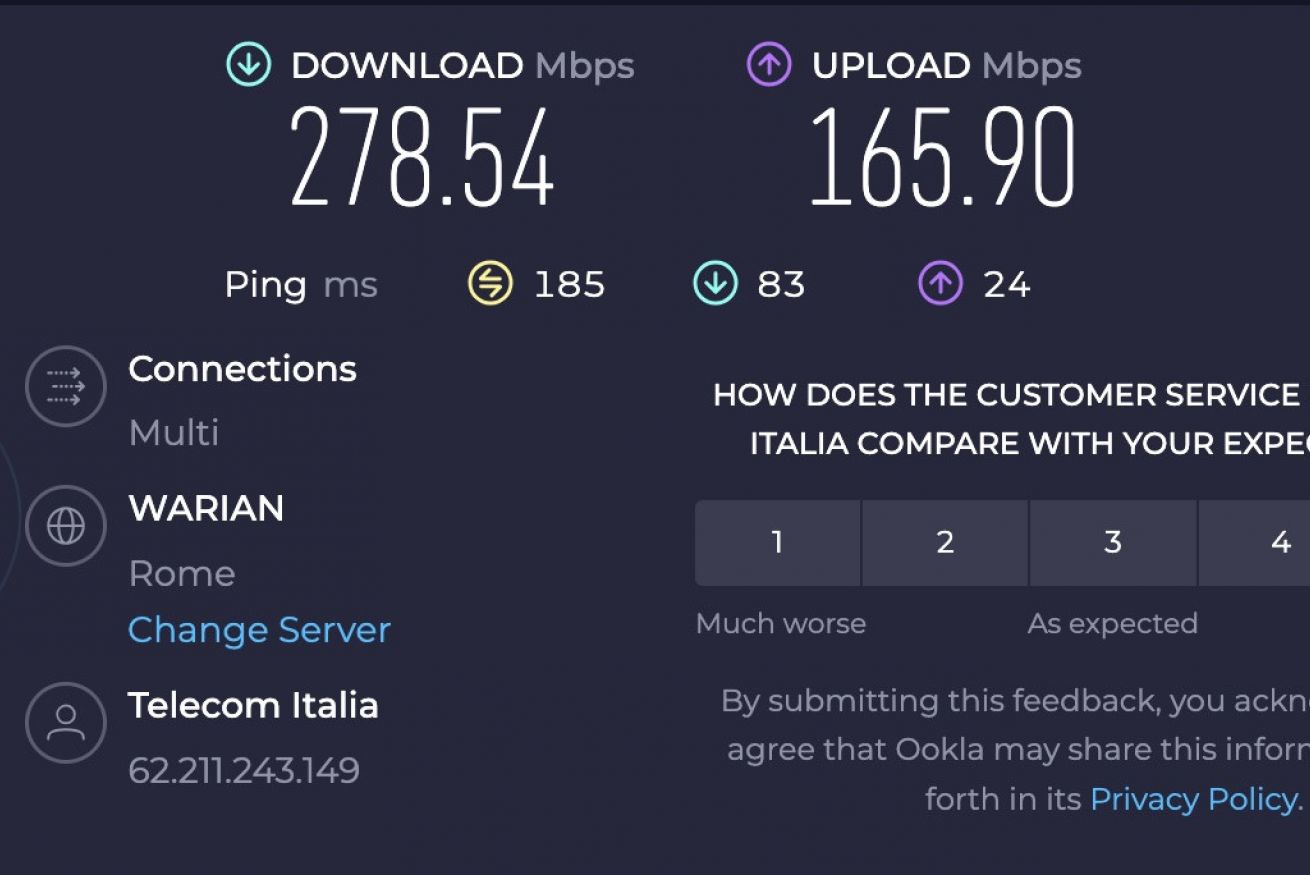This screenshot has height=875, width=1310.
Task: Click the user profile icon beside Telecom Italia
Action: click(66, 723)
